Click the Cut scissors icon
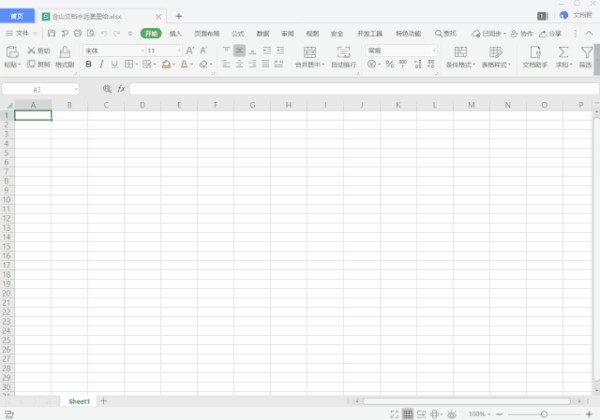Screen dimensions: 600x420 tap(31, 50)
